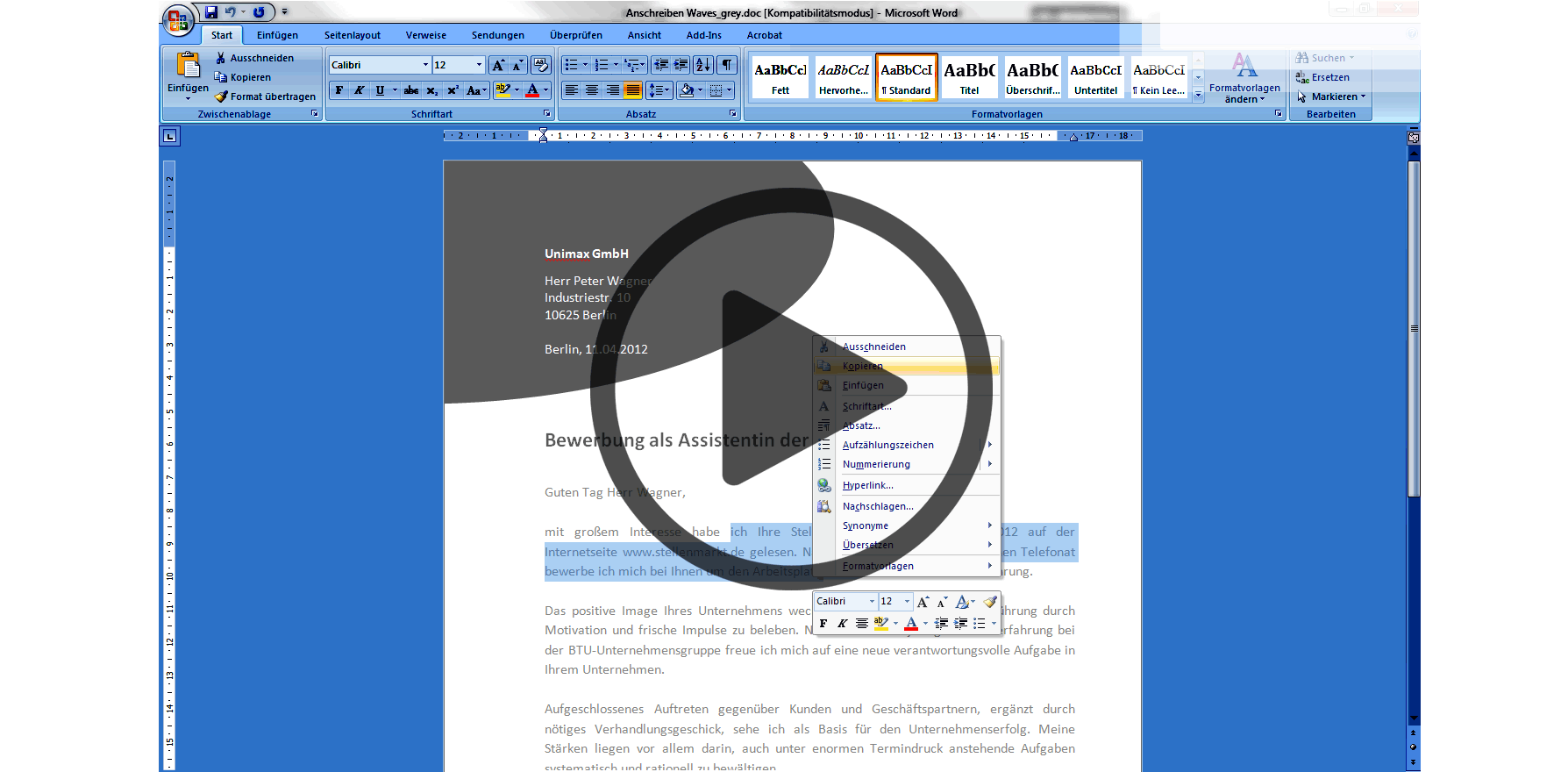
Task: Click the red font color button in ribbon
Action: (532, 90)
